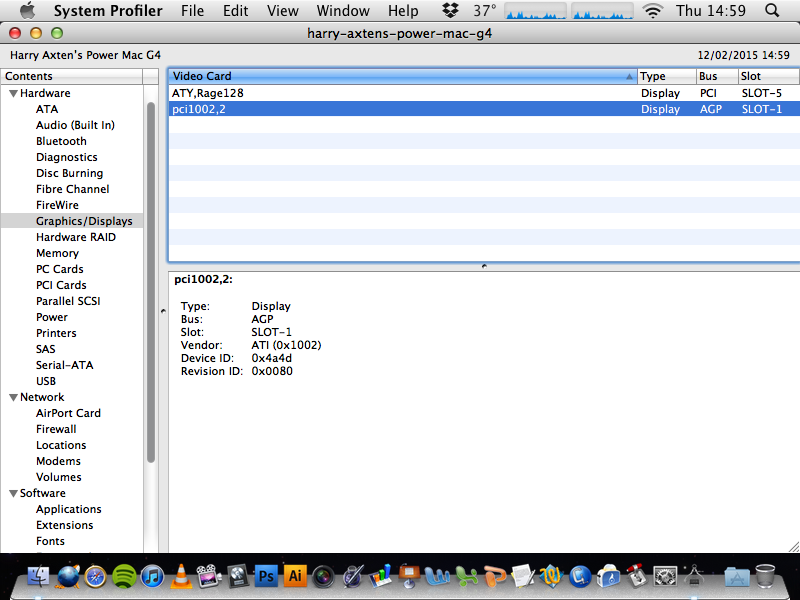This screenshot has height=600, width=800.
Task: Open Illustrator (Ai) from the dock
Action: tap(294, 577)
